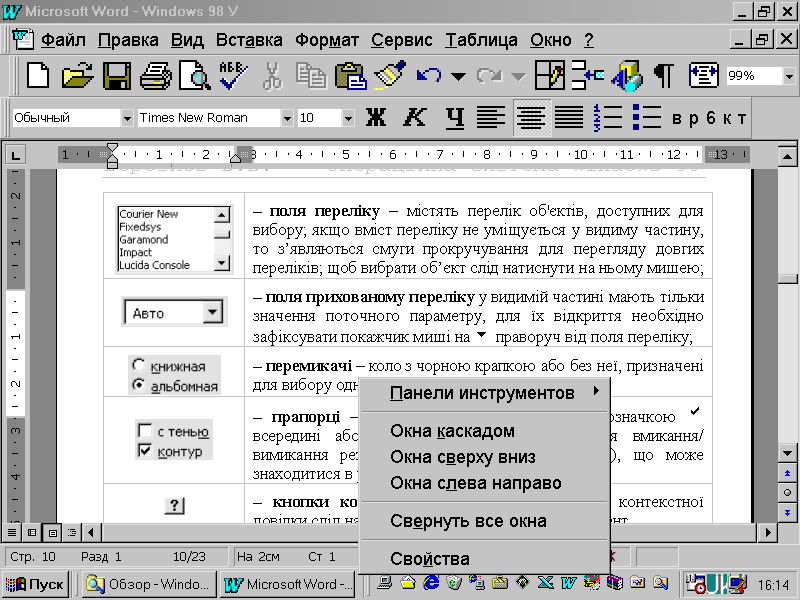Click the Word document icon in menu bar
Screen dimensions: 800x600
click(22, 39)
